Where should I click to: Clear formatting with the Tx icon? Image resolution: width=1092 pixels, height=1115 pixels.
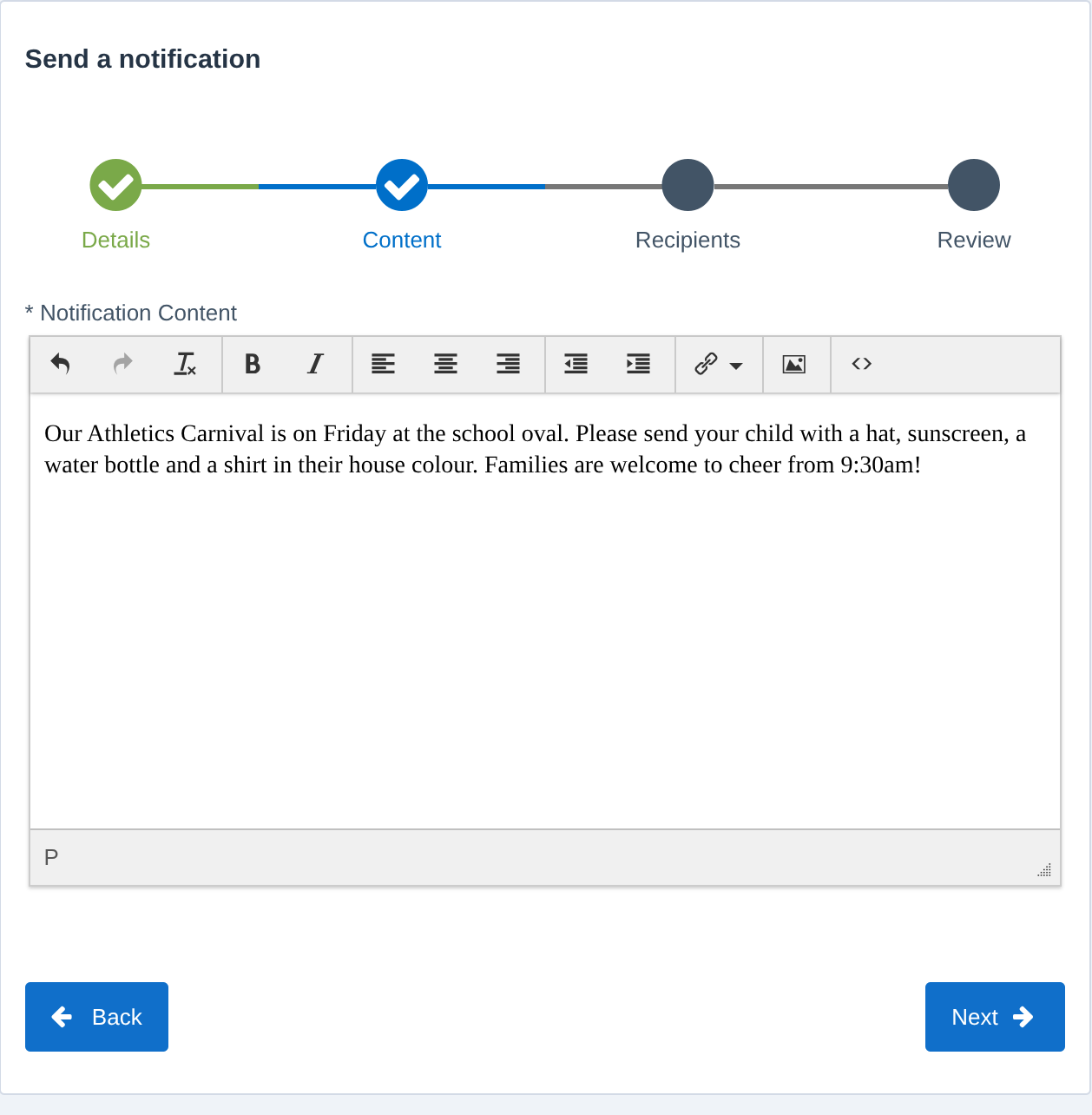pos(186,364)
